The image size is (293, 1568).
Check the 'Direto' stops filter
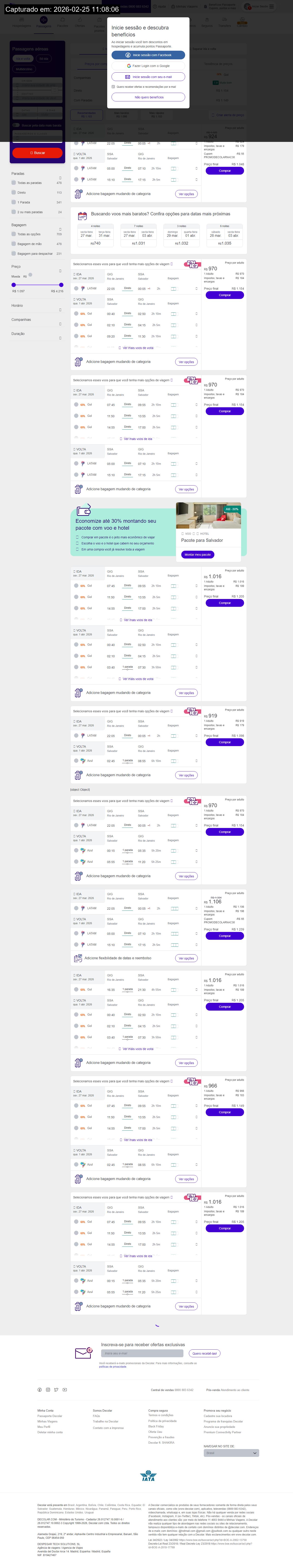(13, 192)
